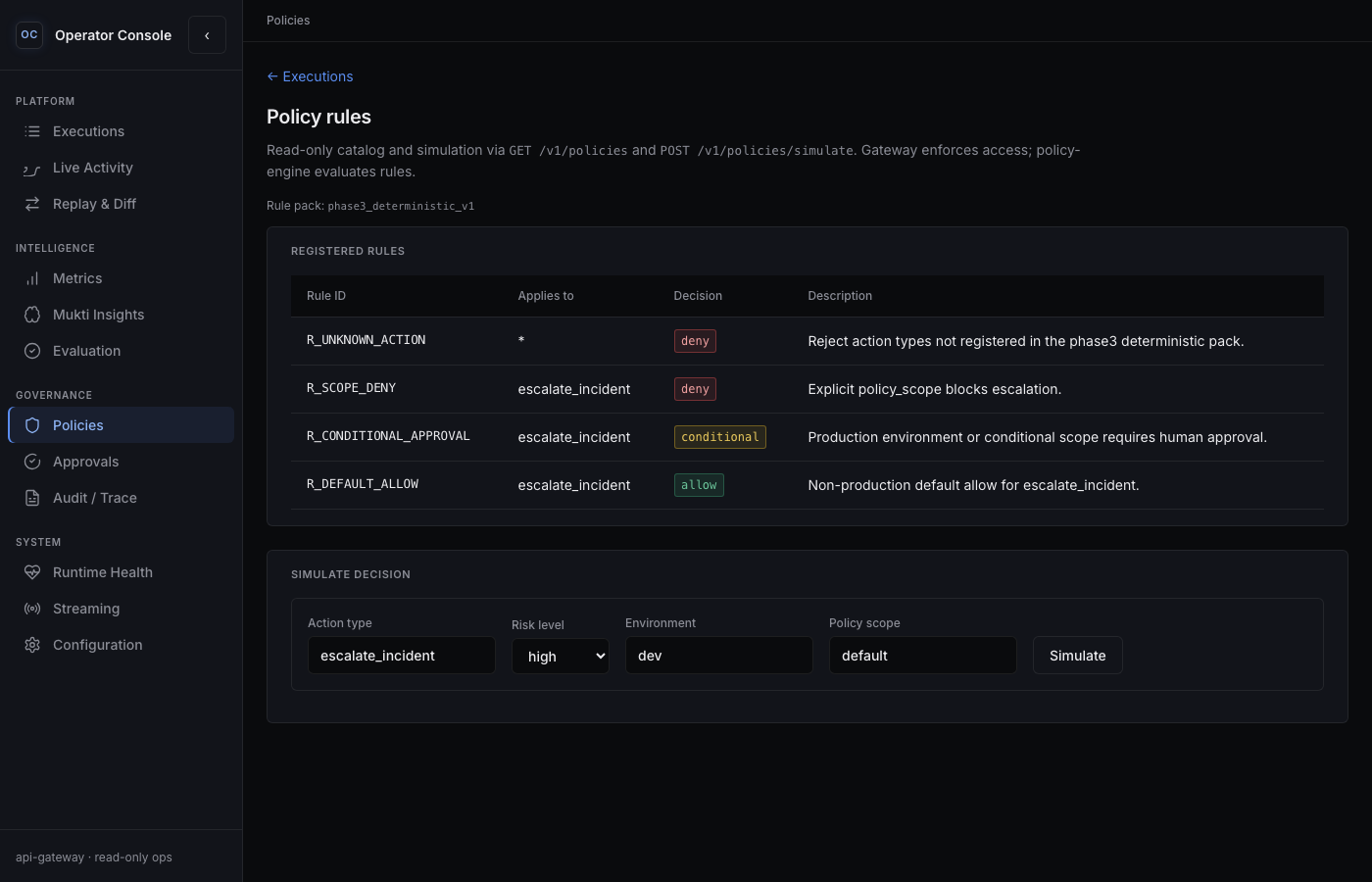This screenshot has width=1372, height=882.
Task: Click the Configuration gear icon
Action: coord(32,645)
